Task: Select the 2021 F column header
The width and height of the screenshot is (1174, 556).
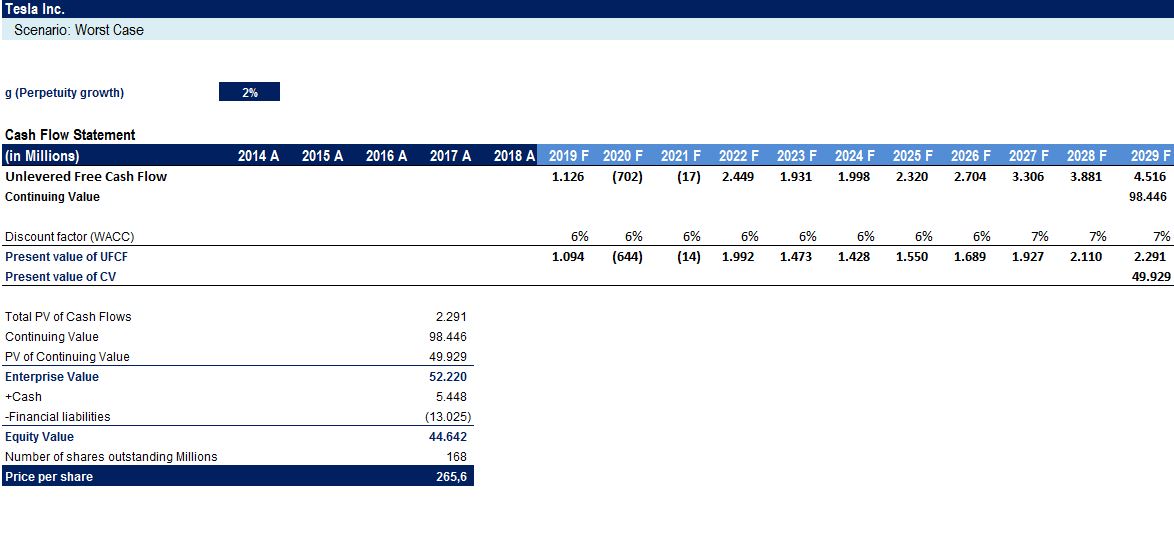Action: point(681,156)
